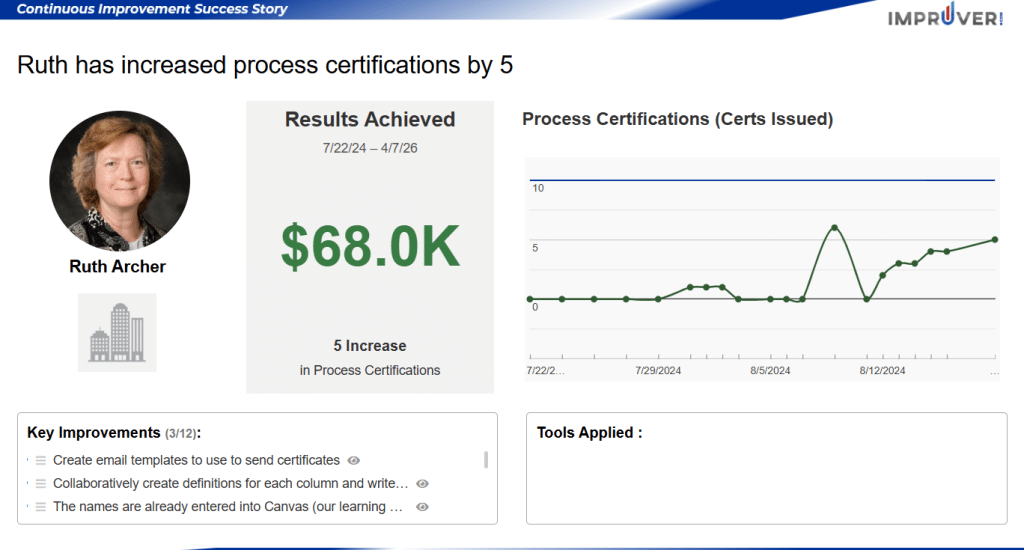
Task: Click the 7/22/24 – 4/7/26 date range
Action: pos(370,147)
